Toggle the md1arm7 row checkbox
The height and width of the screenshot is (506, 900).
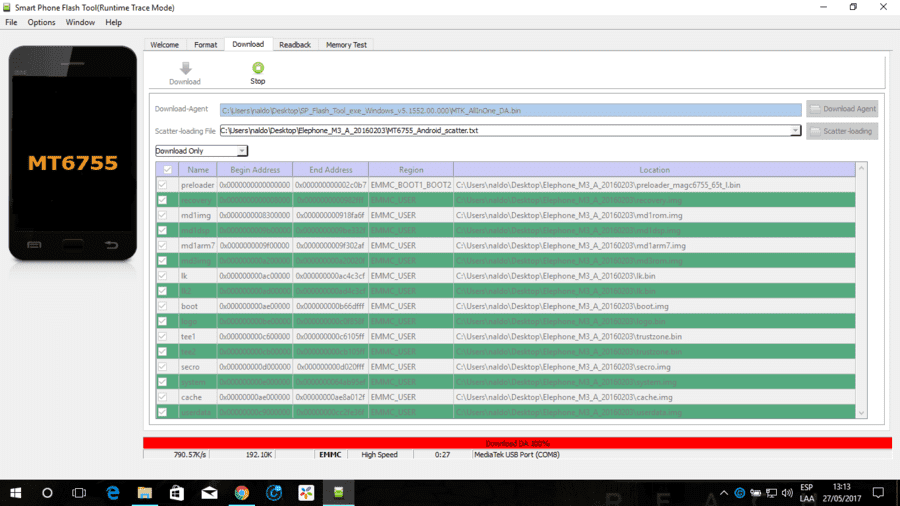[162, 246]
